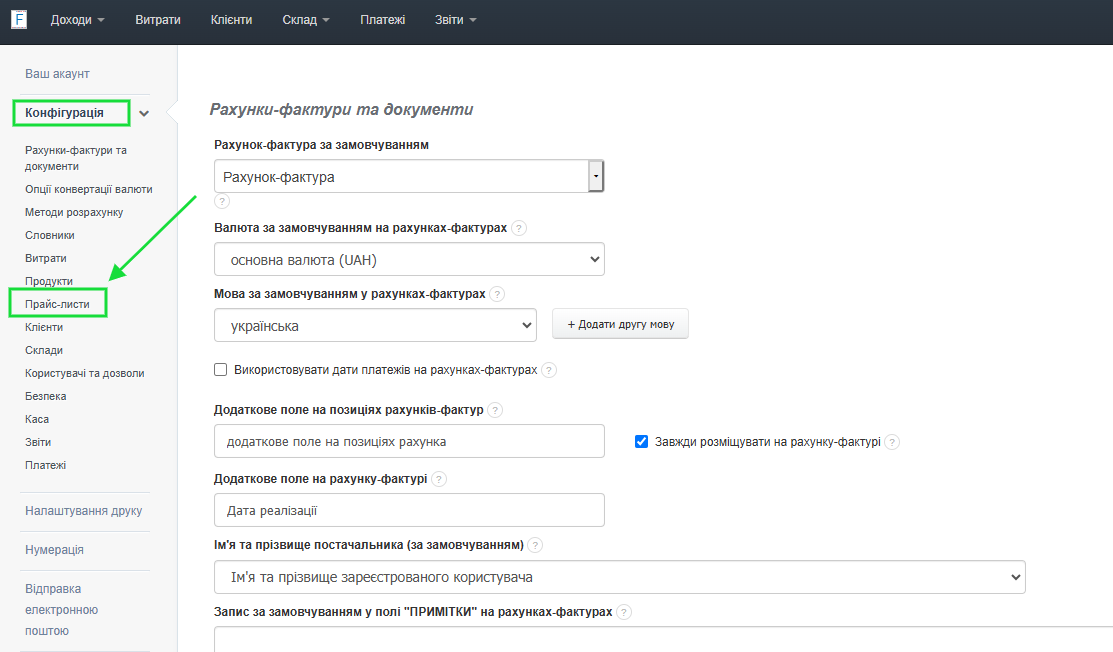Click the 'Дата реалізації' input field
Viewport: 1113px width, 652px height.
pos(409,510)
